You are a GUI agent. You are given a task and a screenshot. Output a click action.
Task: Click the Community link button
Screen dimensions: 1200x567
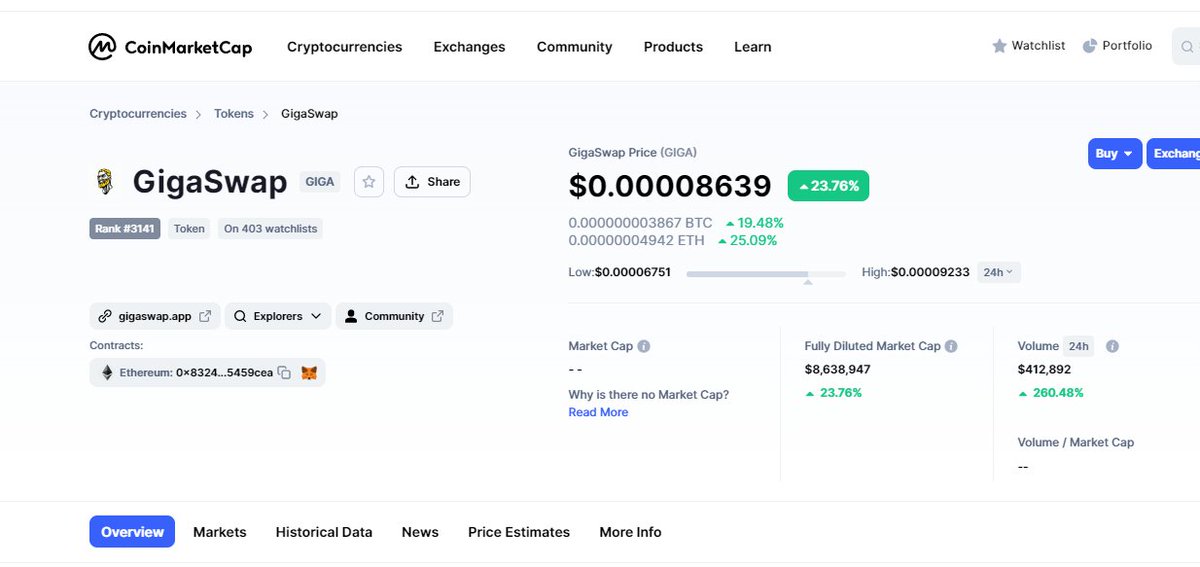394,316
